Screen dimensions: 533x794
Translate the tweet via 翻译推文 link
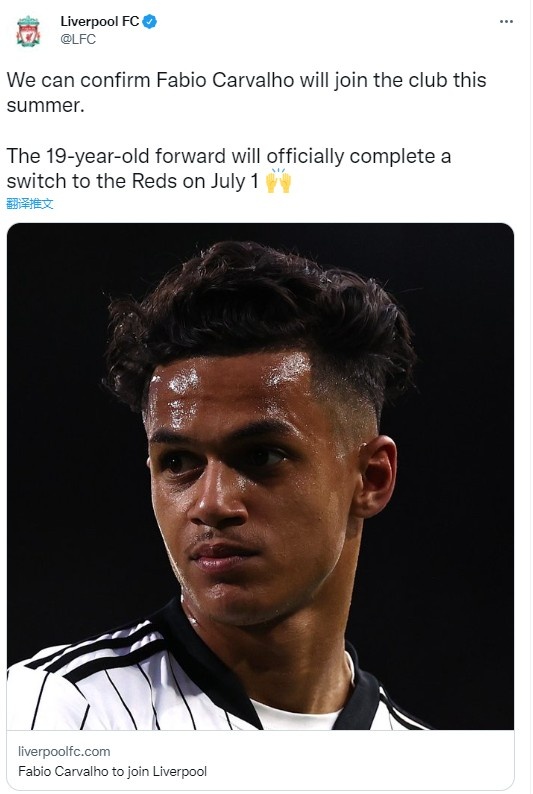tap(30, 204)
